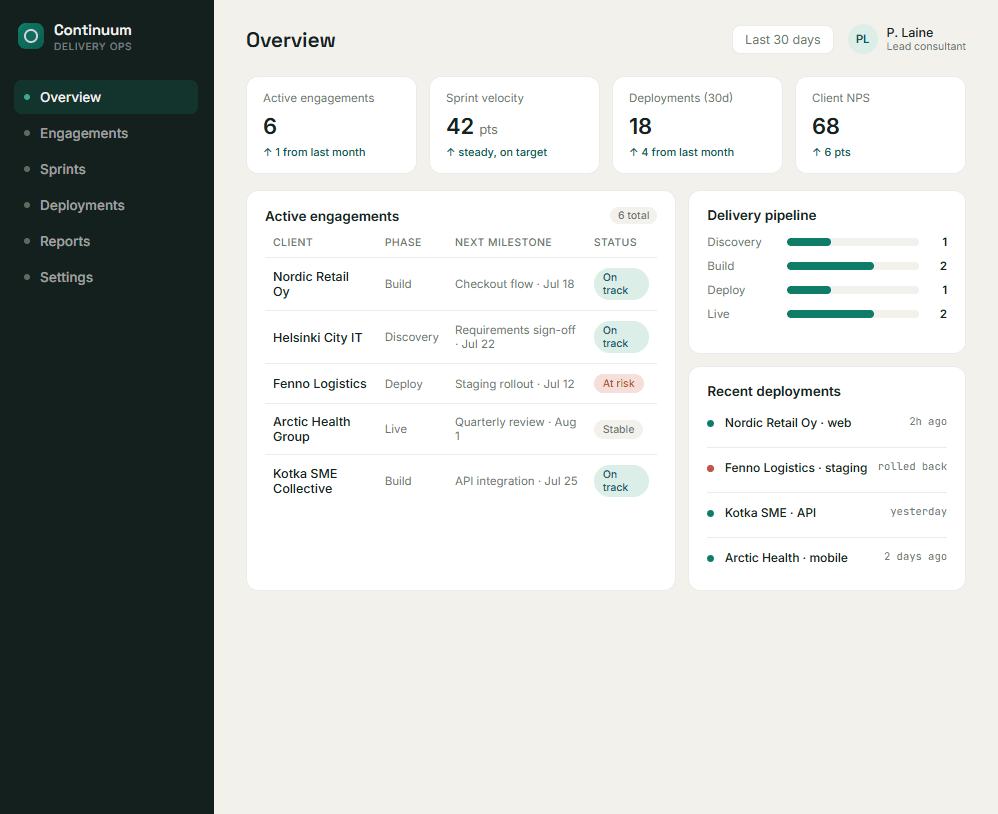
Task: Click the 6 total badge
Action: [x=633, y=215]
